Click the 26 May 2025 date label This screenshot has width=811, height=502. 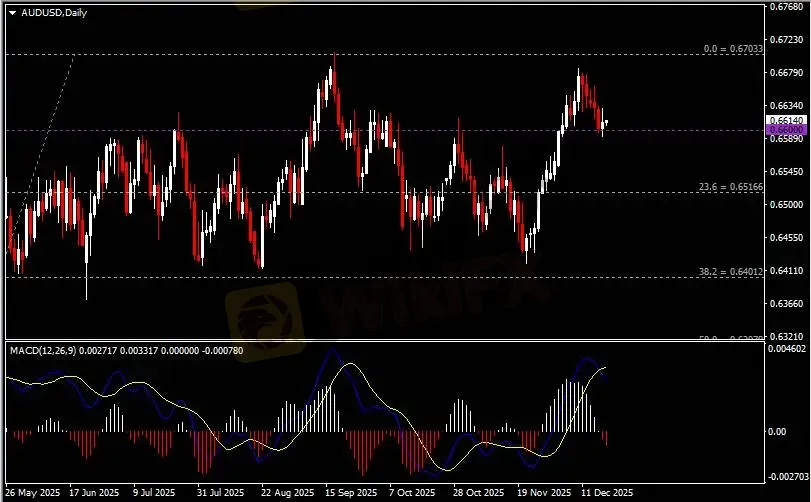click(31, 493)
